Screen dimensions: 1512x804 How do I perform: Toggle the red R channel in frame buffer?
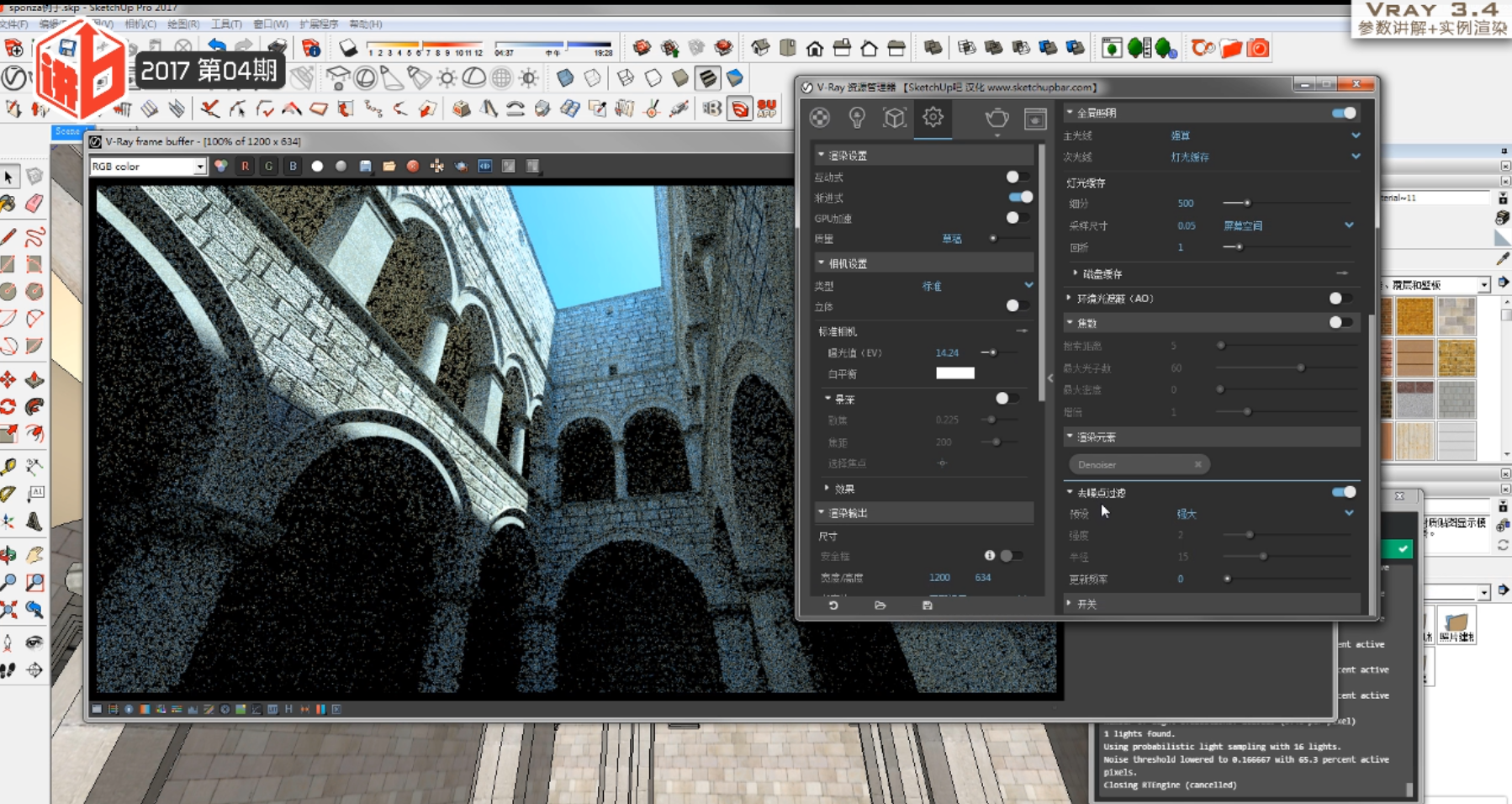click(x=245, y=167)
